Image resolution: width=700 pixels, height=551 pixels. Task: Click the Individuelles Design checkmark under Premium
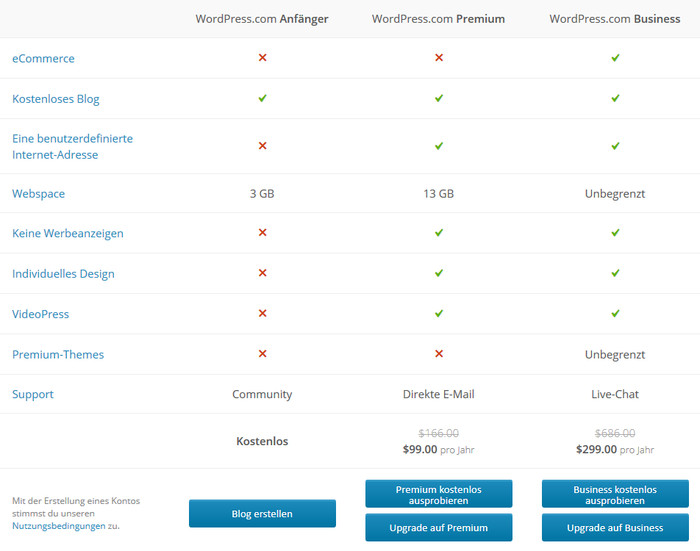click(x=439, y=272)
